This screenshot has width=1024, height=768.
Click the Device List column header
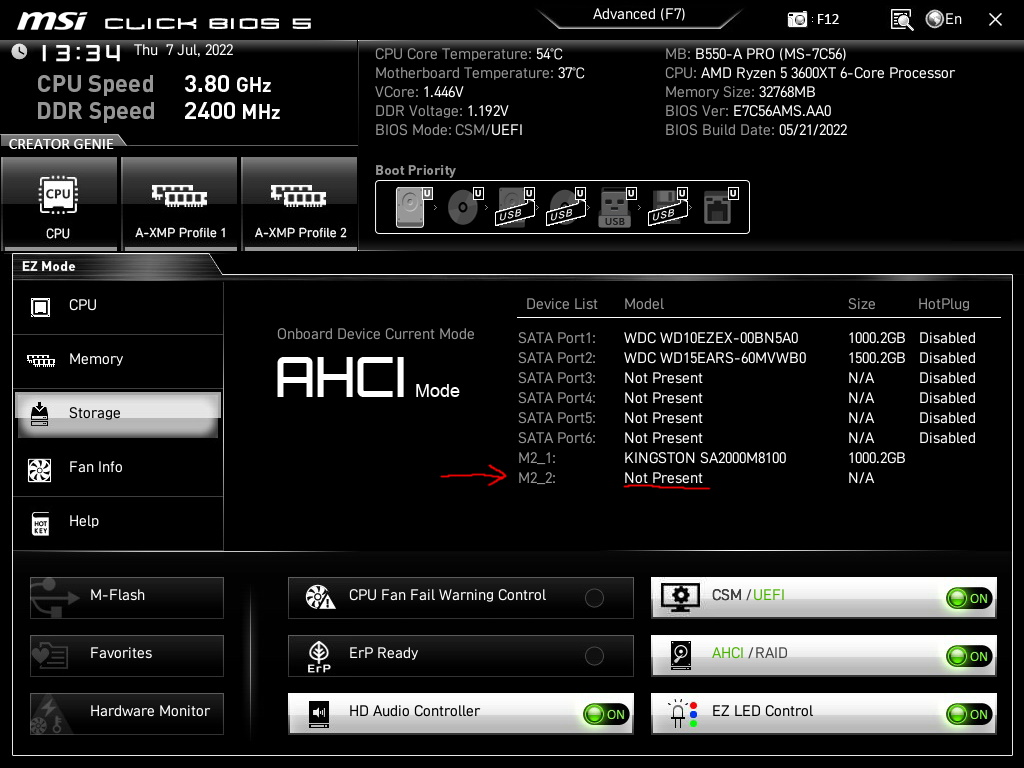(x=562, y=304)
